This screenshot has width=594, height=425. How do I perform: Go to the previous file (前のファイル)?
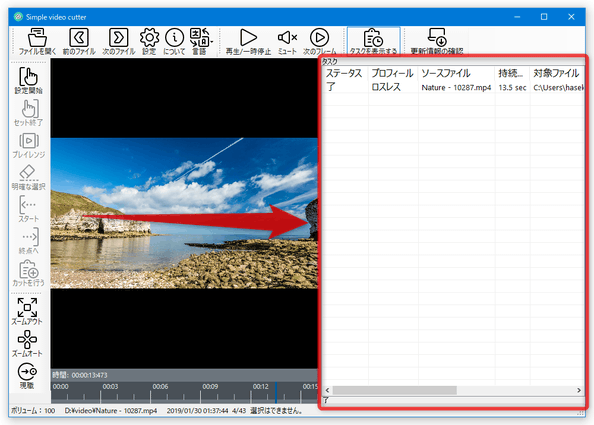[x=79, y=41]
